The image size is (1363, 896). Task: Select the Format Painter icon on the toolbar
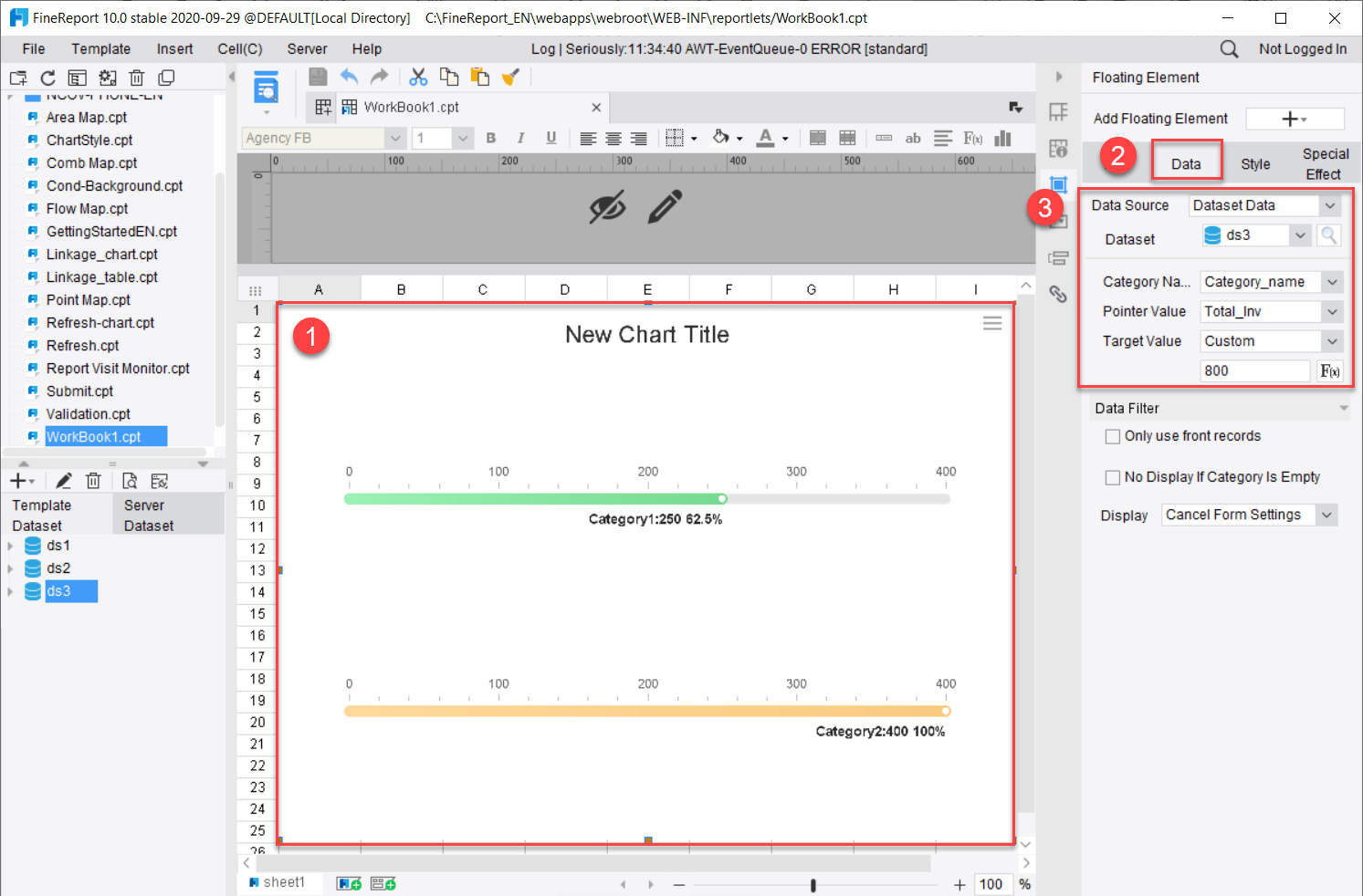pyautogui.click(x=510, y=77)
